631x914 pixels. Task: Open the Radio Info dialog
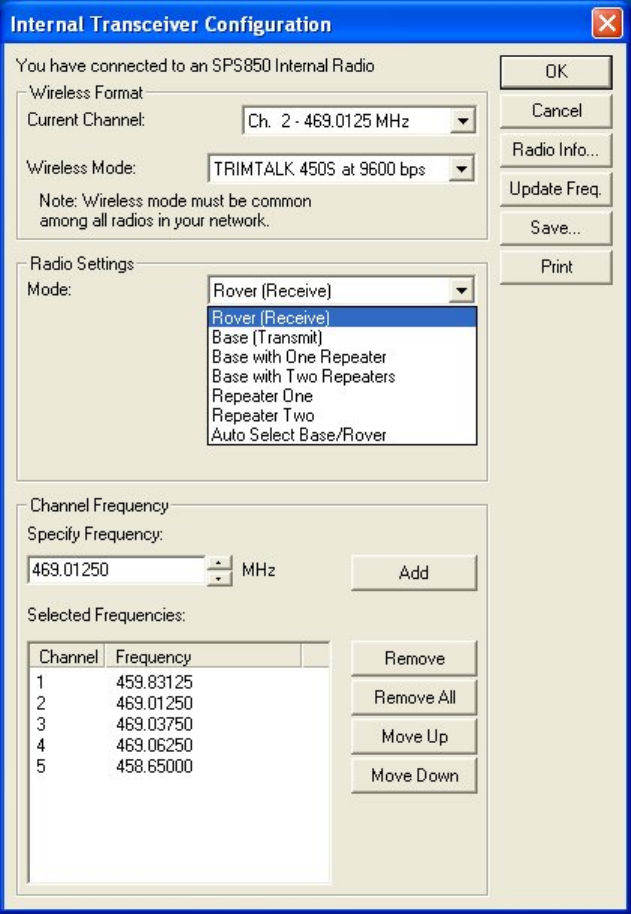(x=556, y=150)
